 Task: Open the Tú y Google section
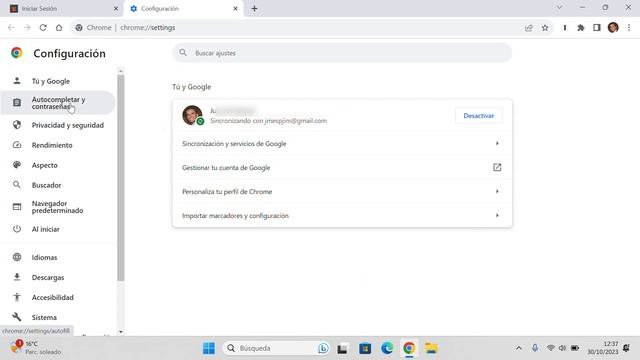tap(51, 81)
